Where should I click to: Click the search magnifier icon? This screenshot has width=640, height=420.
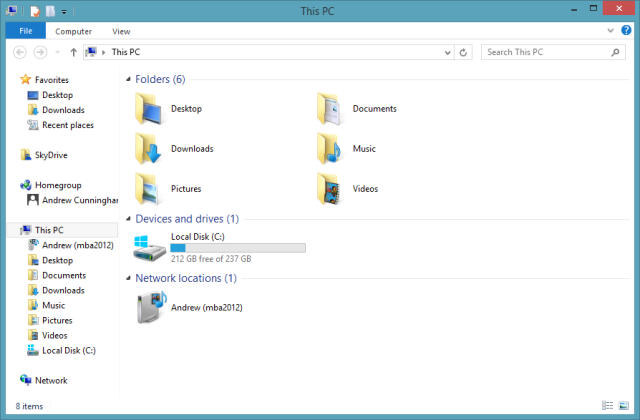(615, 52)
